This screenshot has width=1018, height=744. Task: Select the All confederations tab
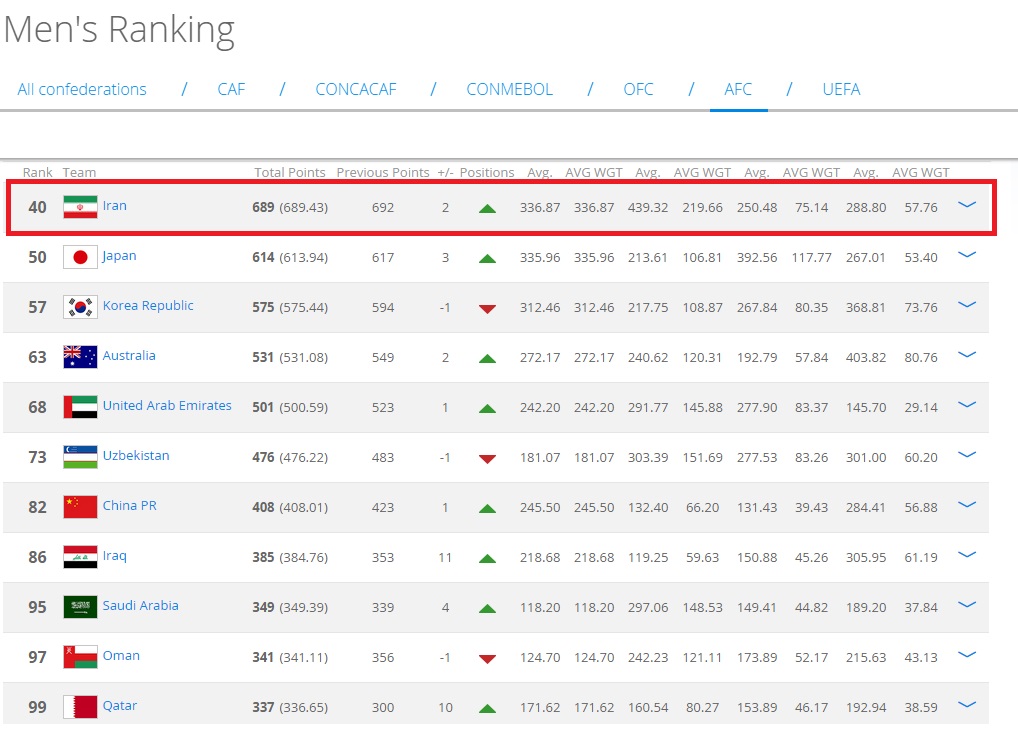click(x=82, y=89)
